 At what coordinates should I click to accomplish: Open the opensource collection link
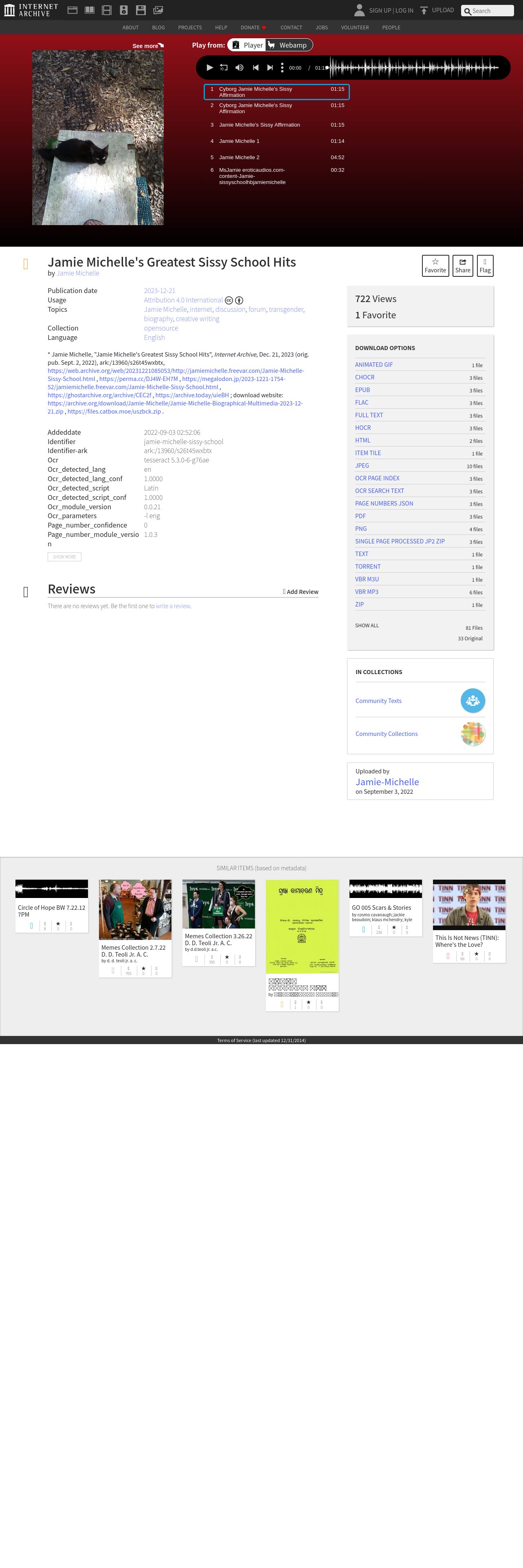tap(161, 328)
